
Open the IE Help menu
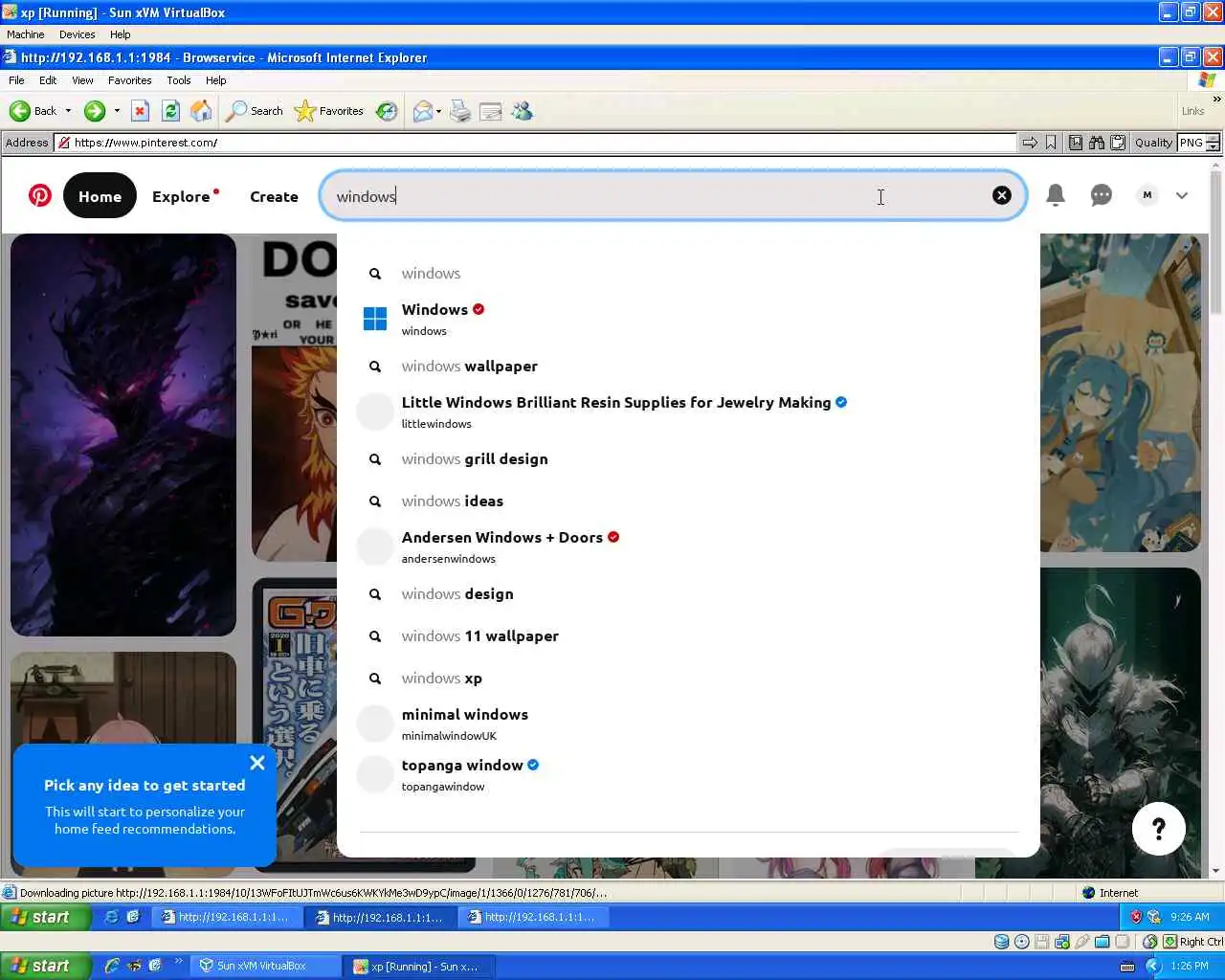(x=215, y=80)
